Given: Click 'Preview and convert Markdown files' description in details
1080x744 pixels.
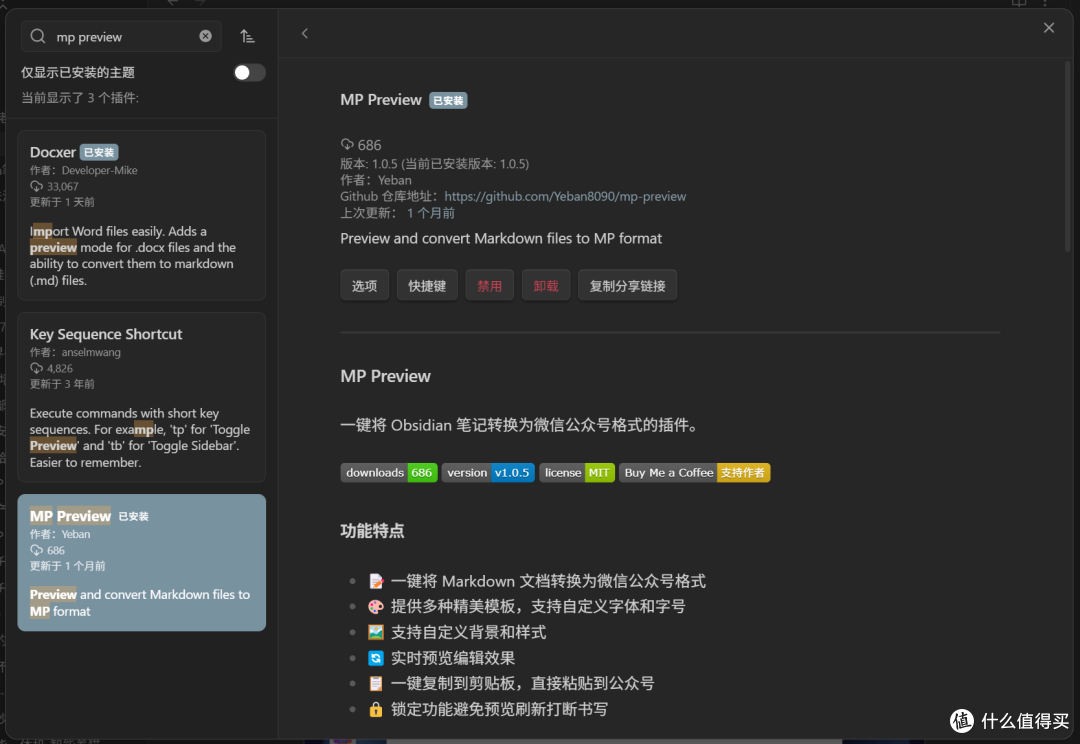Looking at the screenshot, I should 501,238.
